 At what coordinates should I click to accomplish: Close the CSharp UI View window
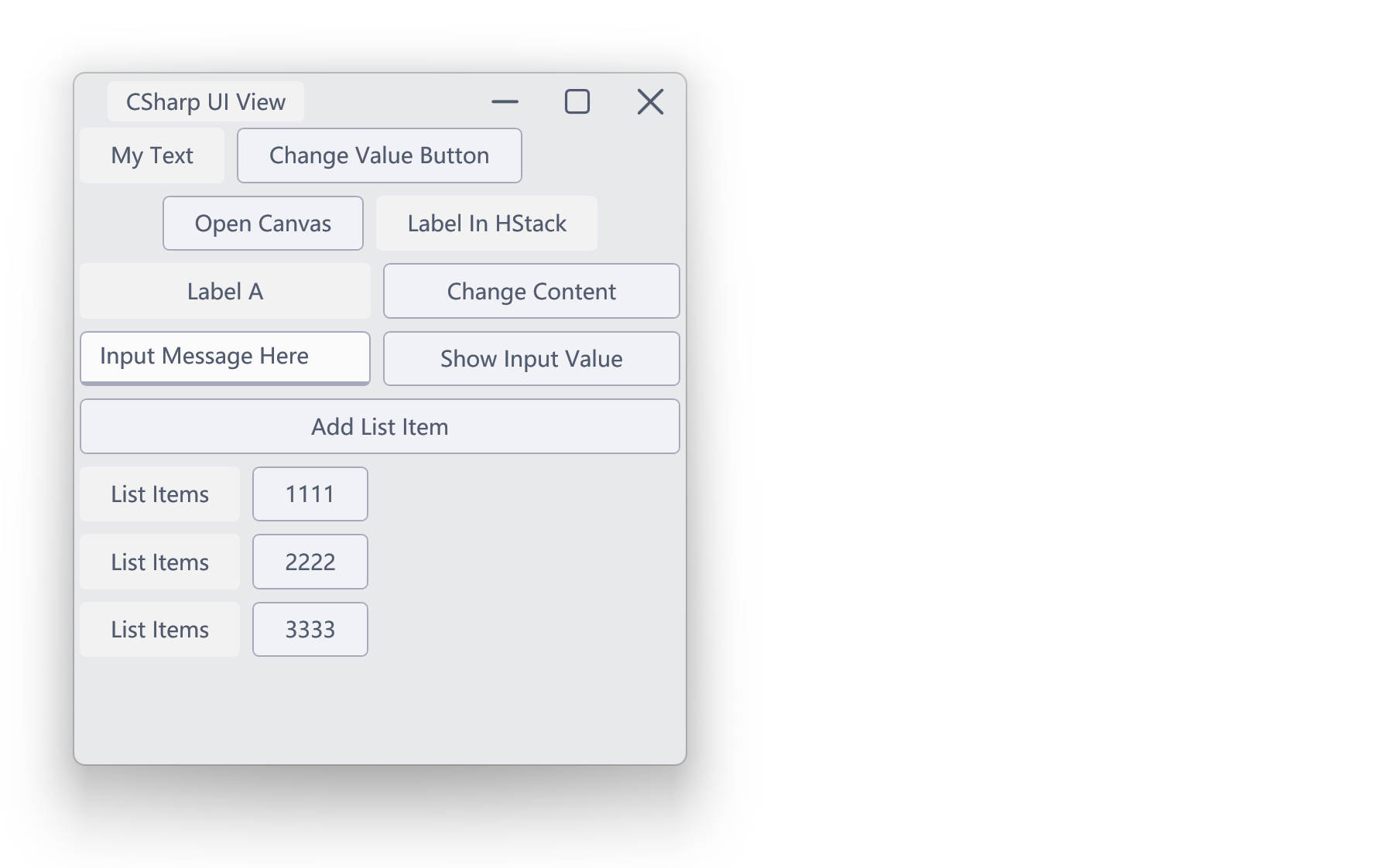click(650, 101)
